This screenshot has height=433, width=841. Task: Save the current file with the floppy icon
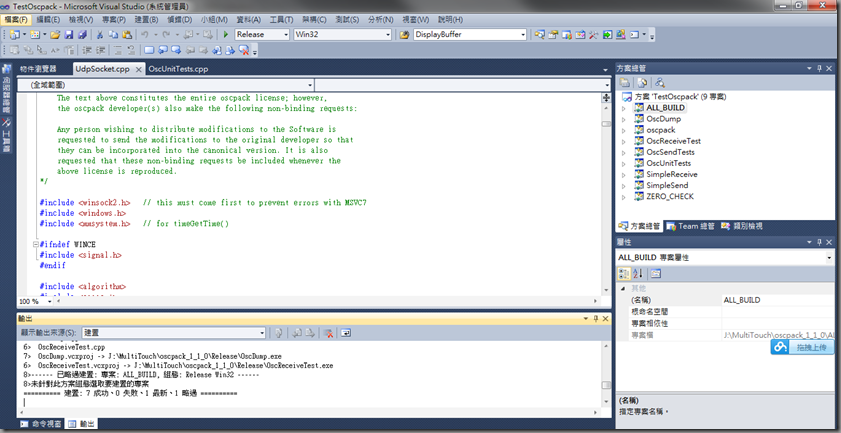[x=69, y=34]
